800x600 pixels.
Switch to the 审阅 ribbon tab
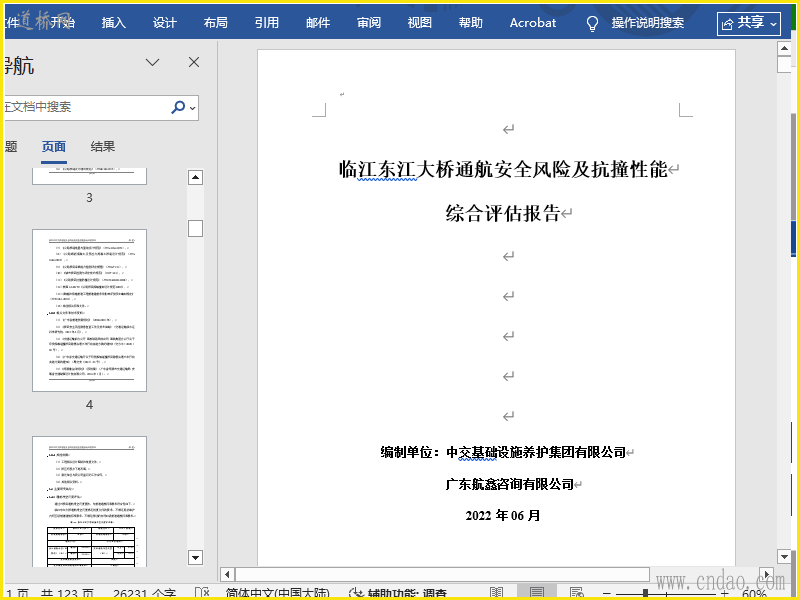368,22
